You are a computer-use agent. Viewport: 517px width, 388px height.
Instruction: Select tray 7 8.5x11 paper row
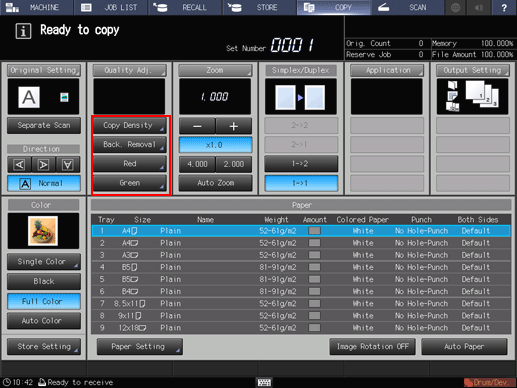(301, 304)
